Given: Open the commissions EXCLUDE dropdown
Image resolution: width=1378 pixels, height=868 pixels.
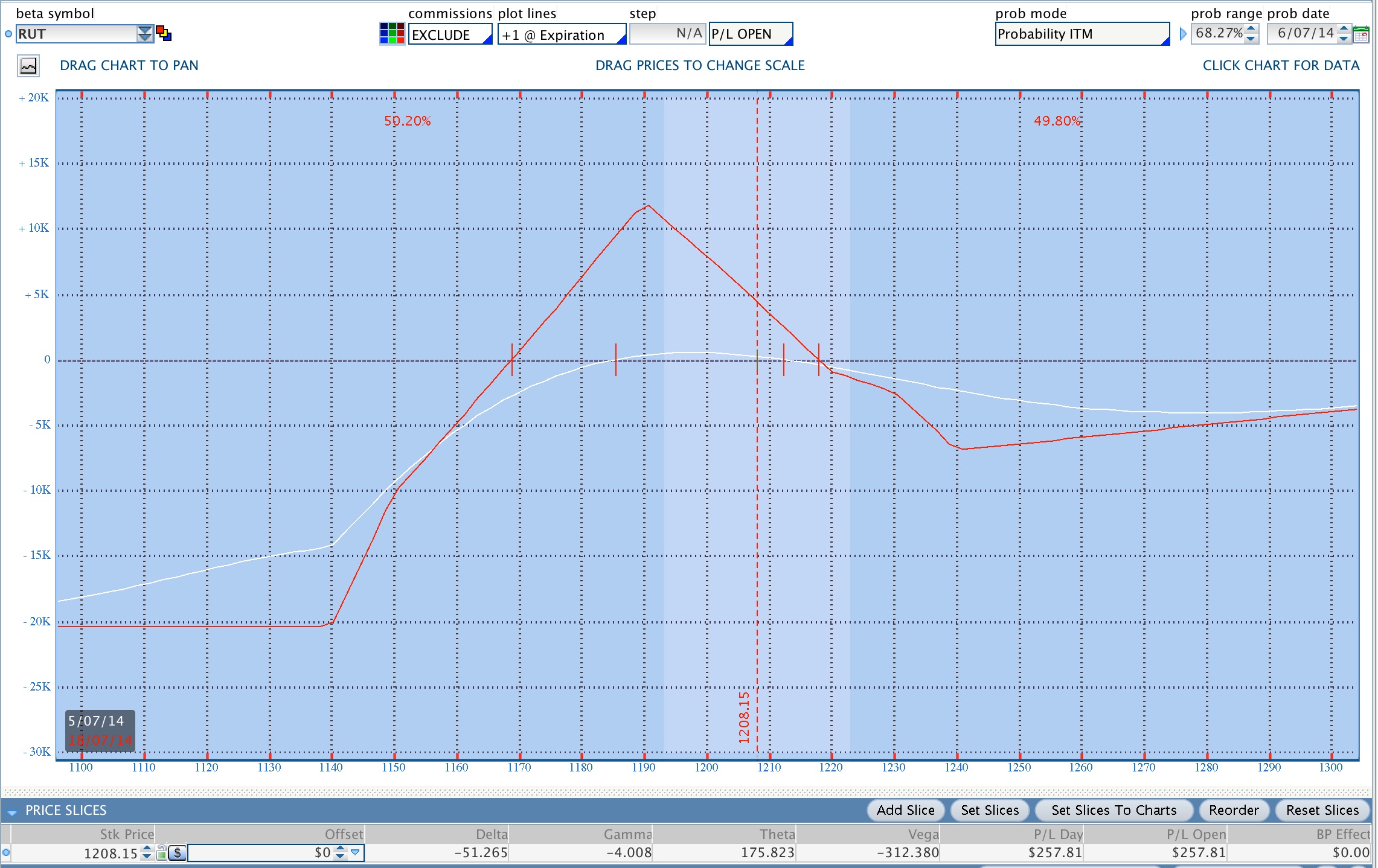Looking at the screenshot, I should (450, 34).
